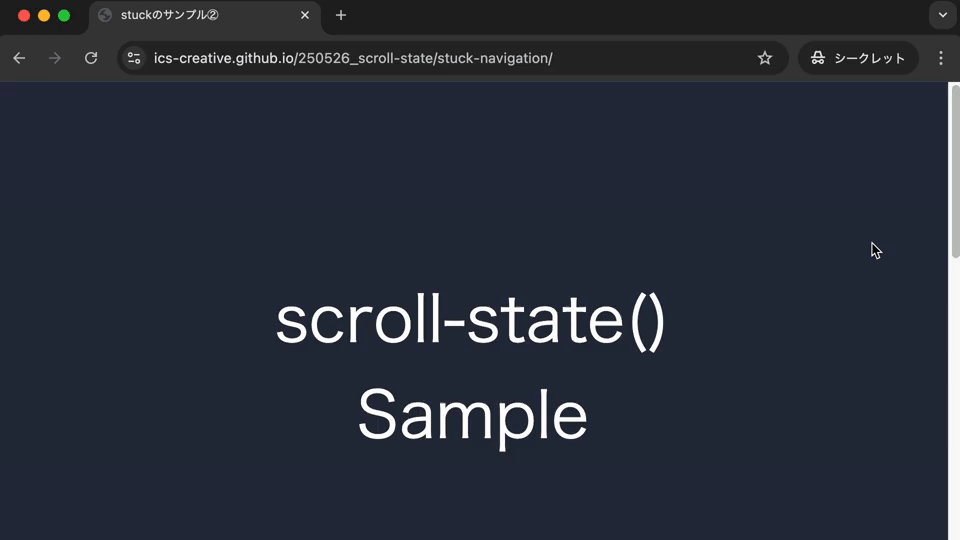Open the three-dot Chrome menu
Image resolution: width=960 pixels, height=540 pixels.
pyautogui.click(x=941, y=58)
